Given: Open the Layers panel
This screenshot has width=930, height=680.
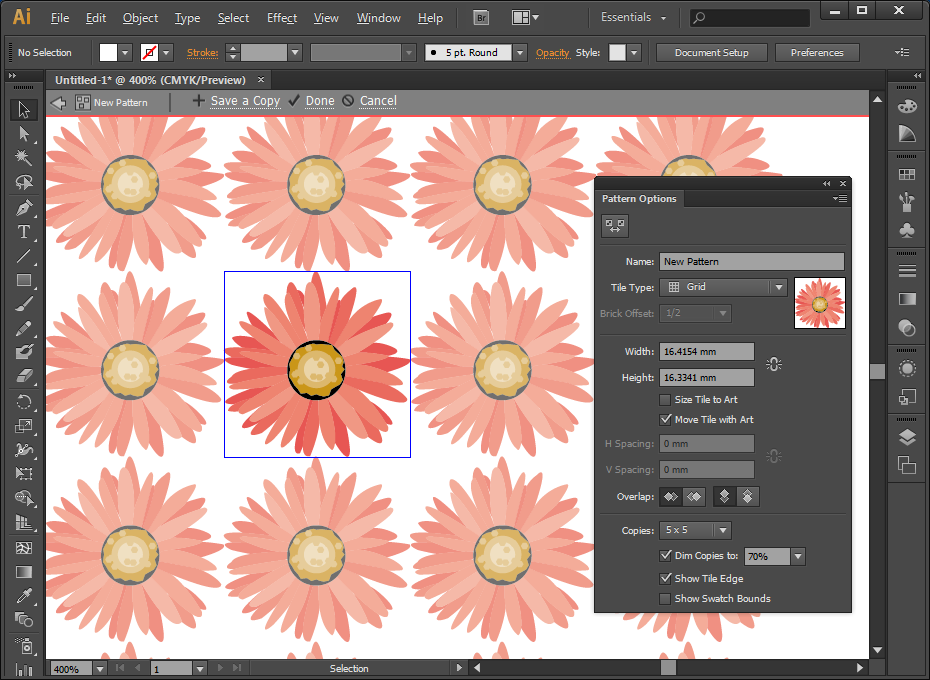Looking at the screenshot, I should 906,437.
